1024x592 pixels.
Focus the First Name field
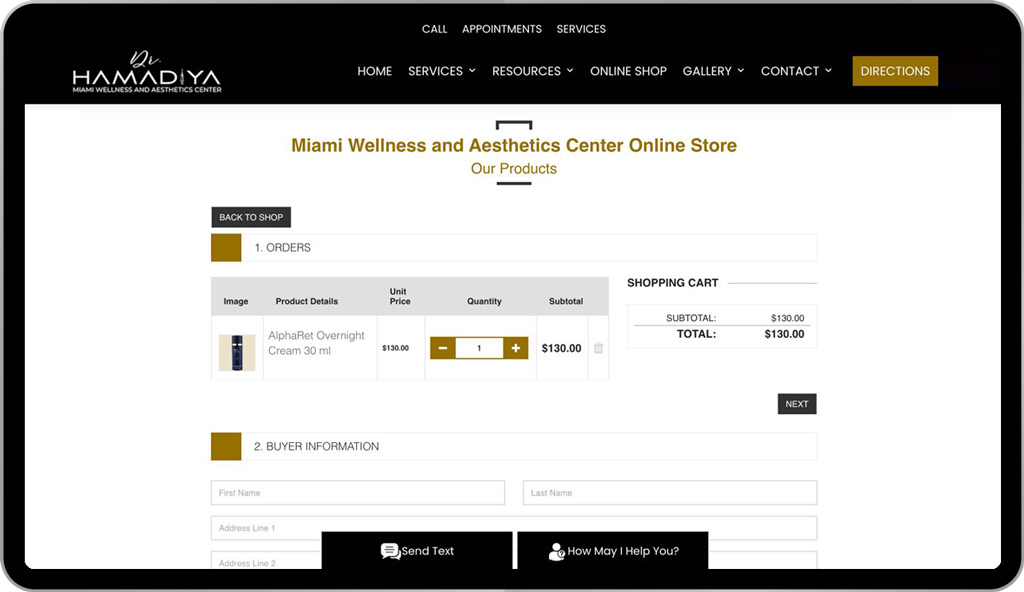tap(358, 493)
